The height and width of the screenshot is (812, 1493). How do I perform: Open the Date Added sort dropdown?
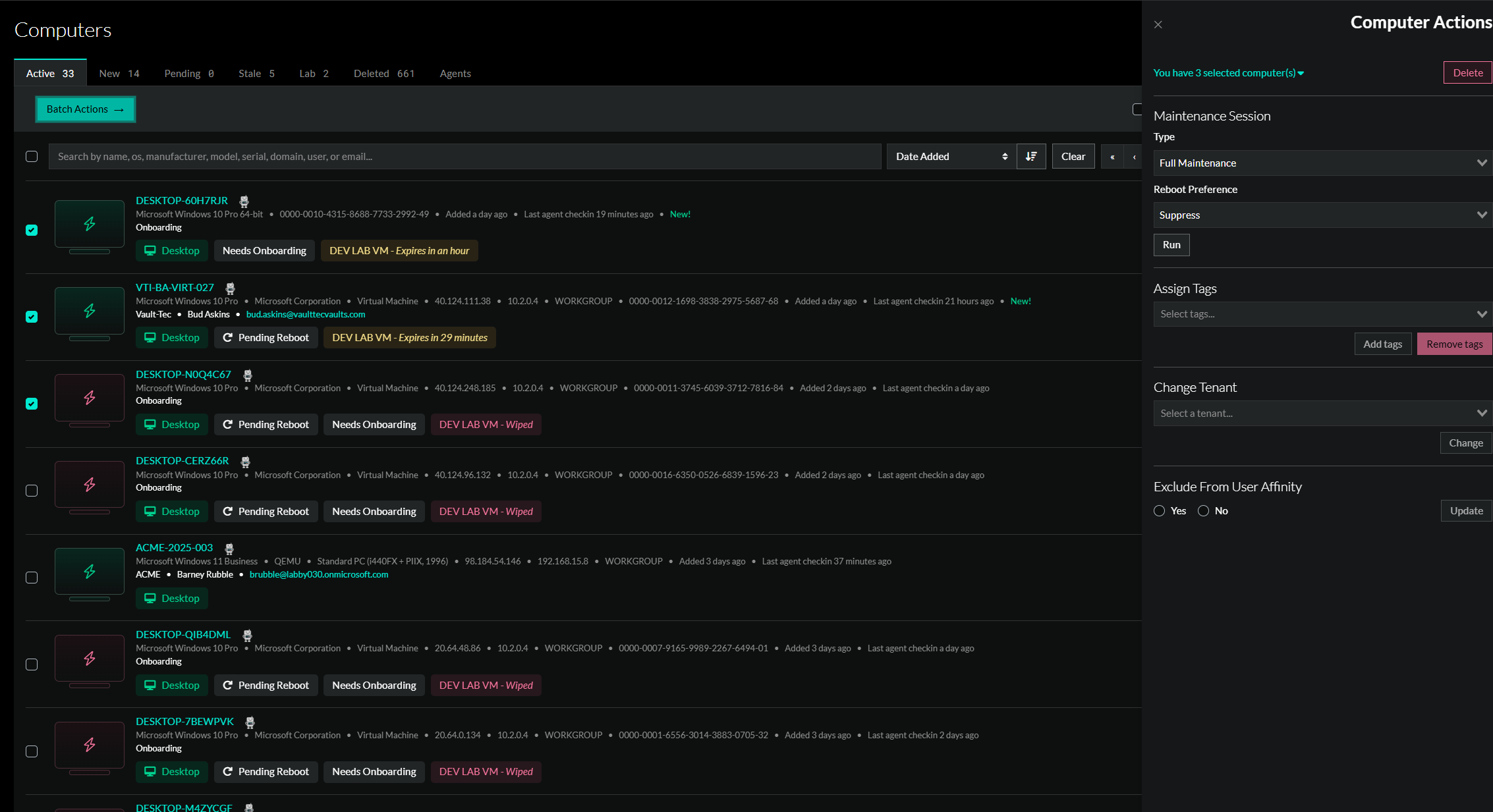click(x=951, y=157)
